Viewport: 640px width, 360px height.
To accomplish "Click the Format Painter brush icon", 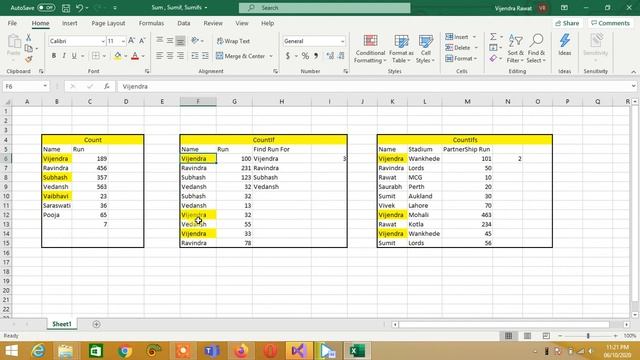I will pyautogui.click(x=29, y=60).
